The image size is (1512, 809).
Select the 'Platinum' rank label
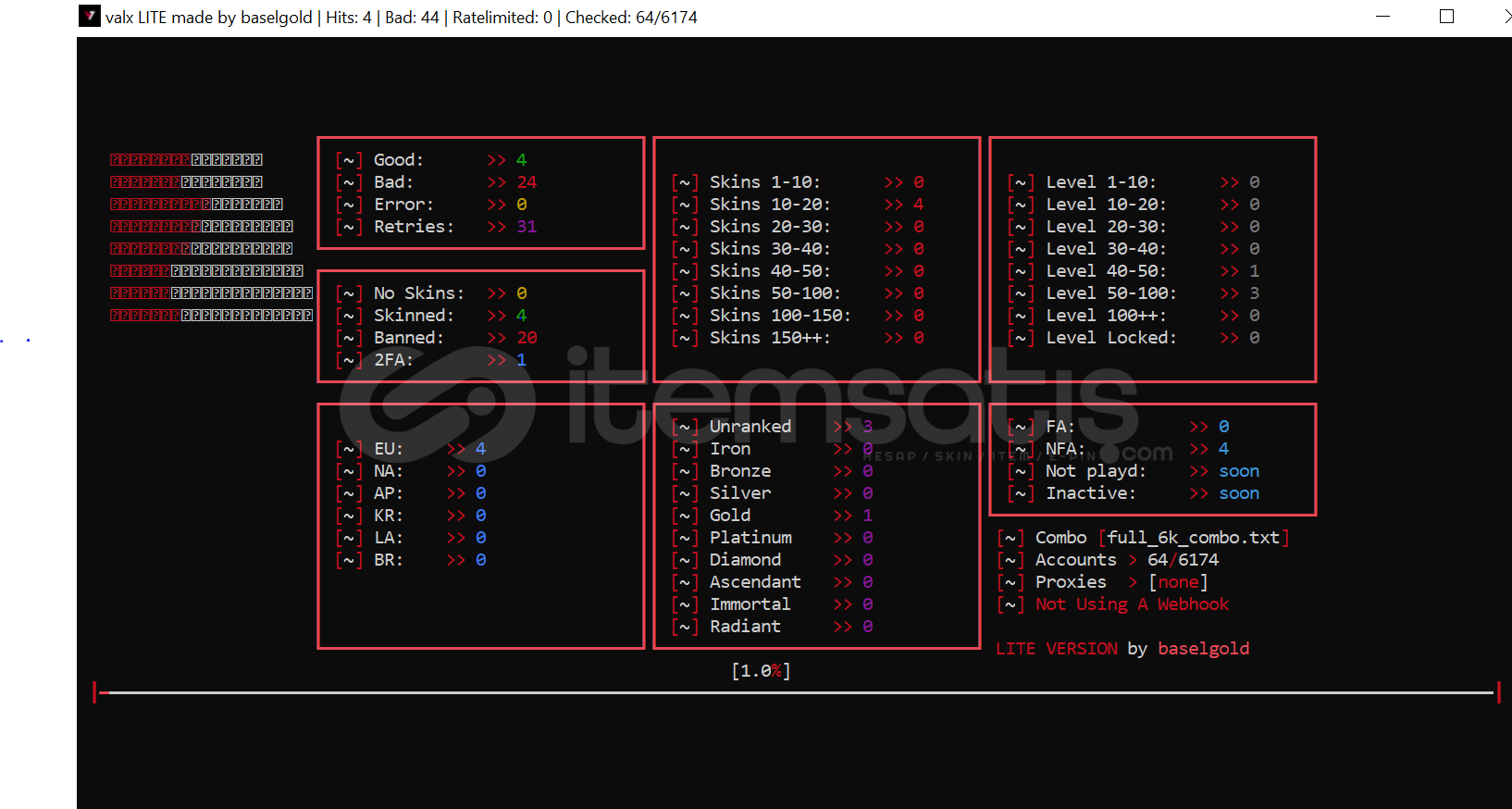(750, 538)
